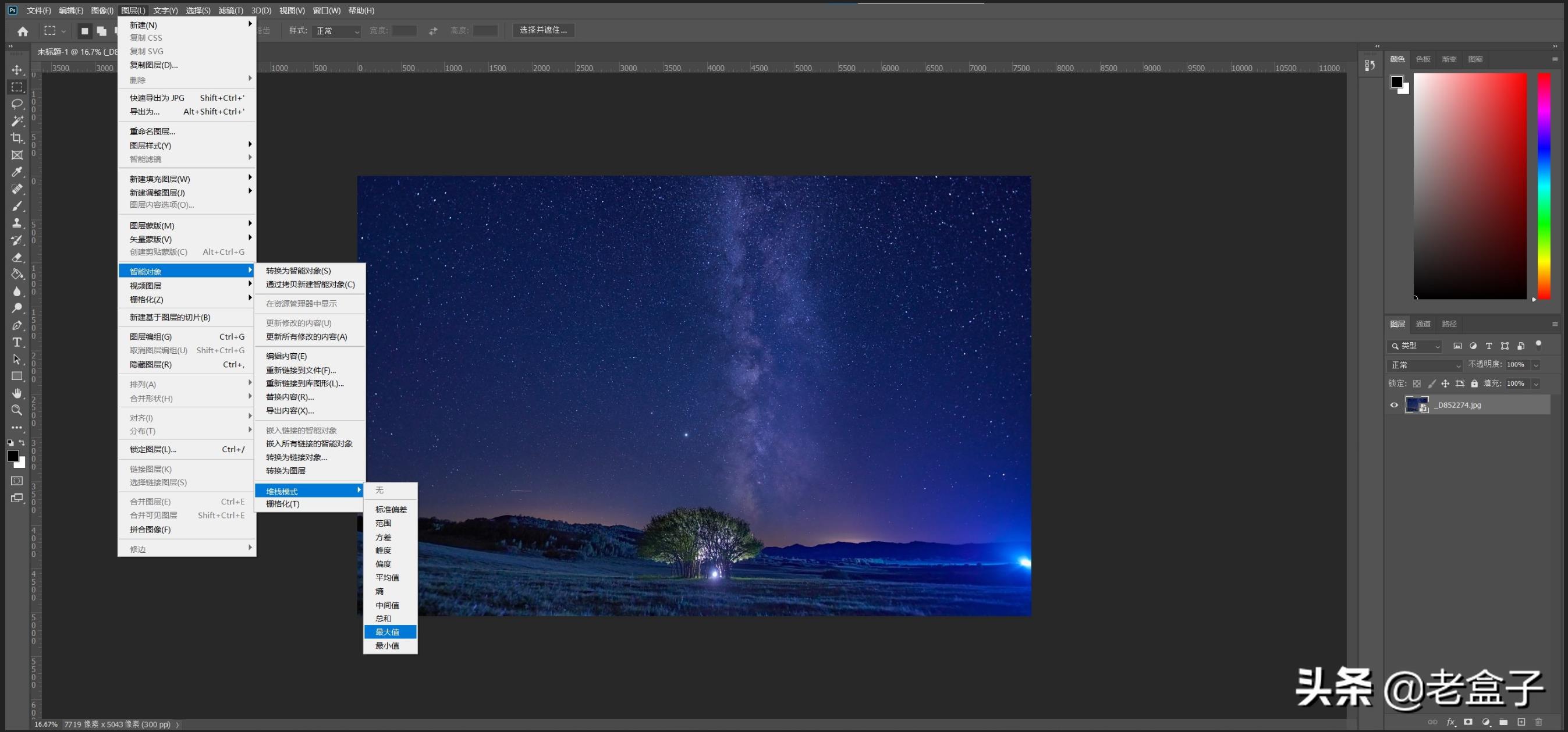Select the Crop tool
Screen dimensions: 1568x732
coord(17,138)
